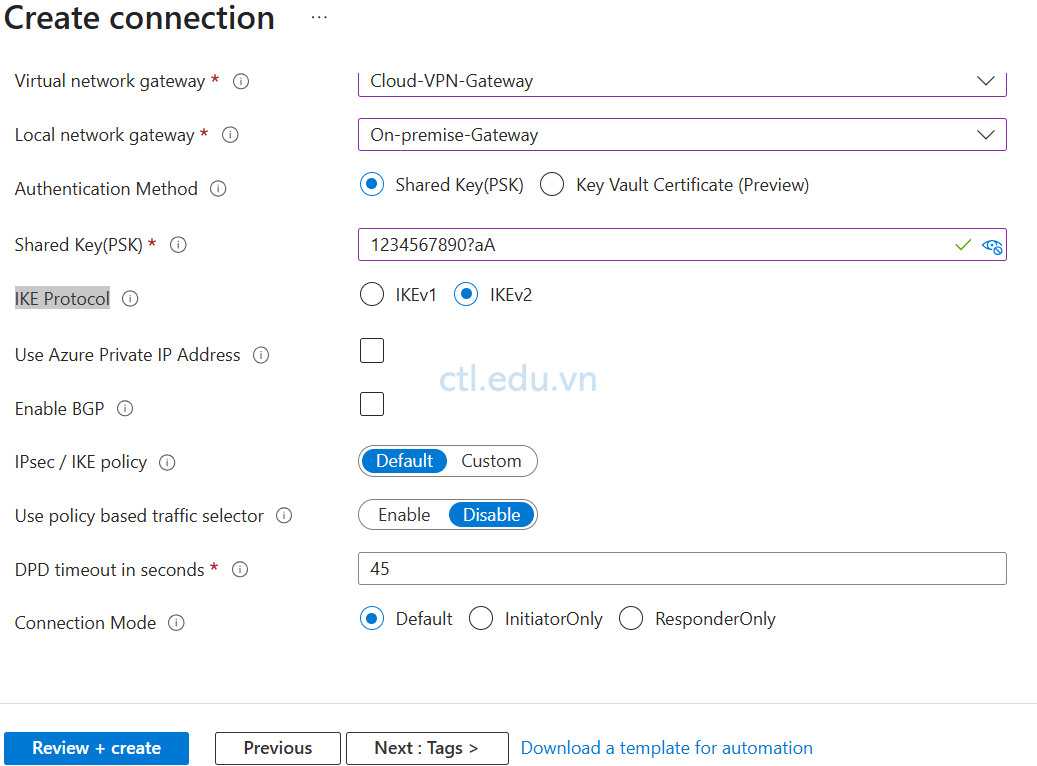
Task: Show info tooltip for DPD timeout in seconds
Action: pyautogui.click(x=240, y=570)
